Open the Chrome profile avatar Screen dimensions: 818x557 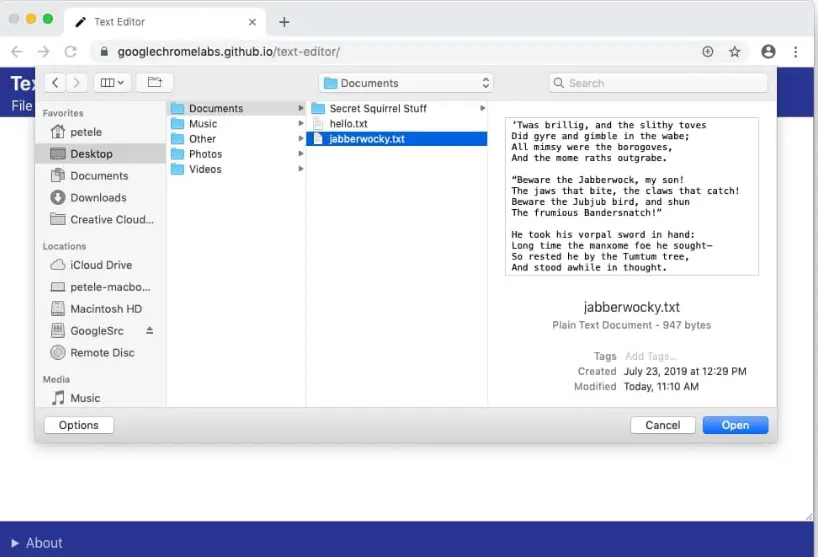(x=768, y=52)
